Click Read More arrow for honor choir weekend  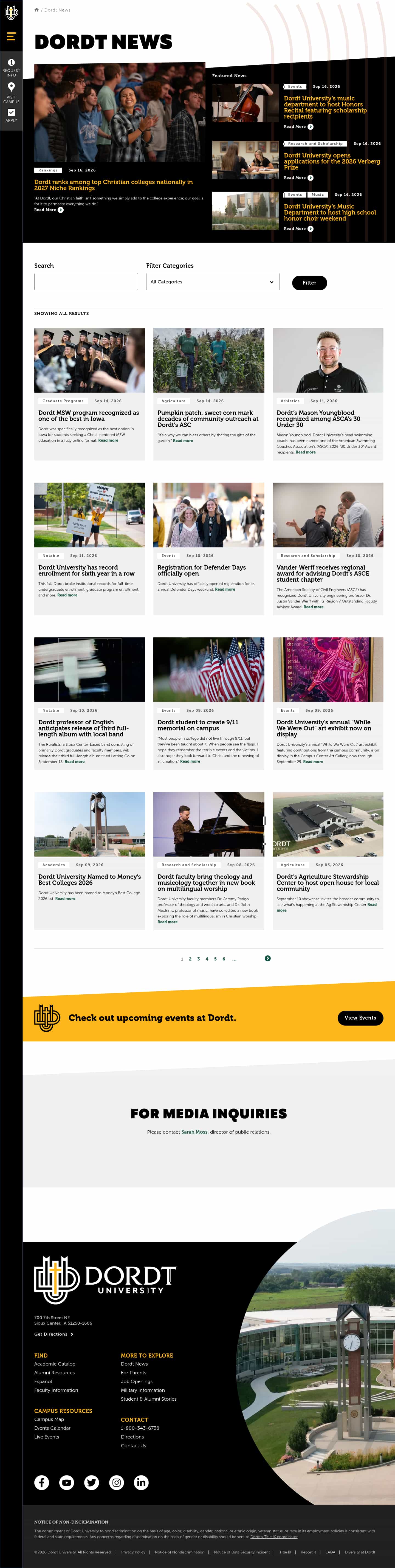click(311, 229)
